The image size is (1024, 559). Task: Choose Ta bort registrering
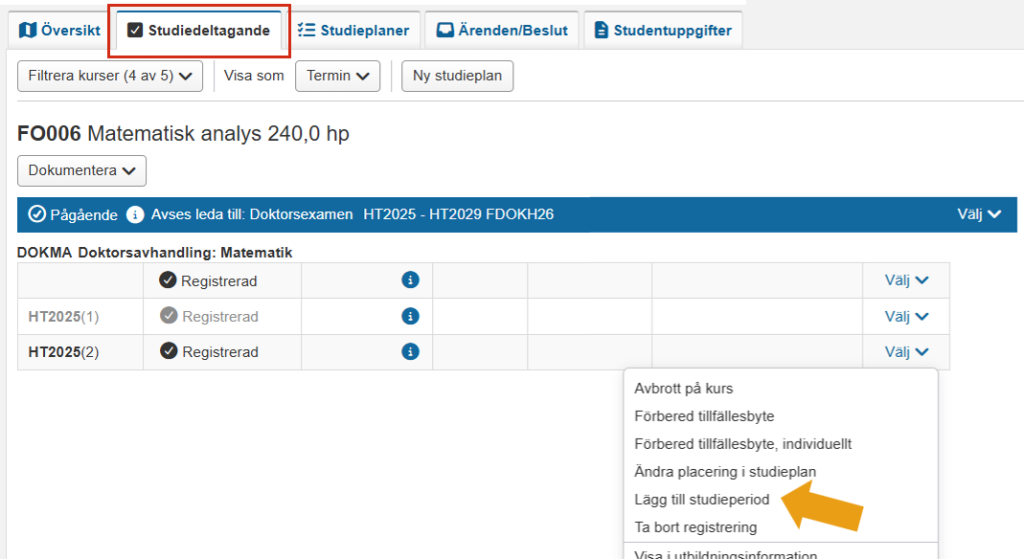[696, 527]
